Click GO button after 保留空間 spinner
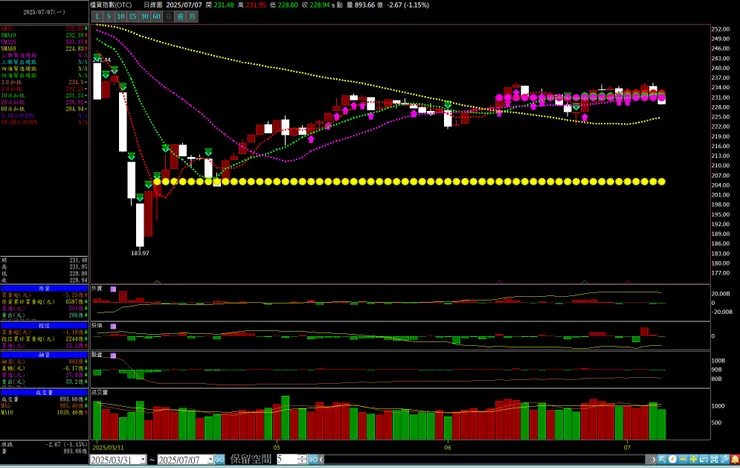 (x=313, y=459)
